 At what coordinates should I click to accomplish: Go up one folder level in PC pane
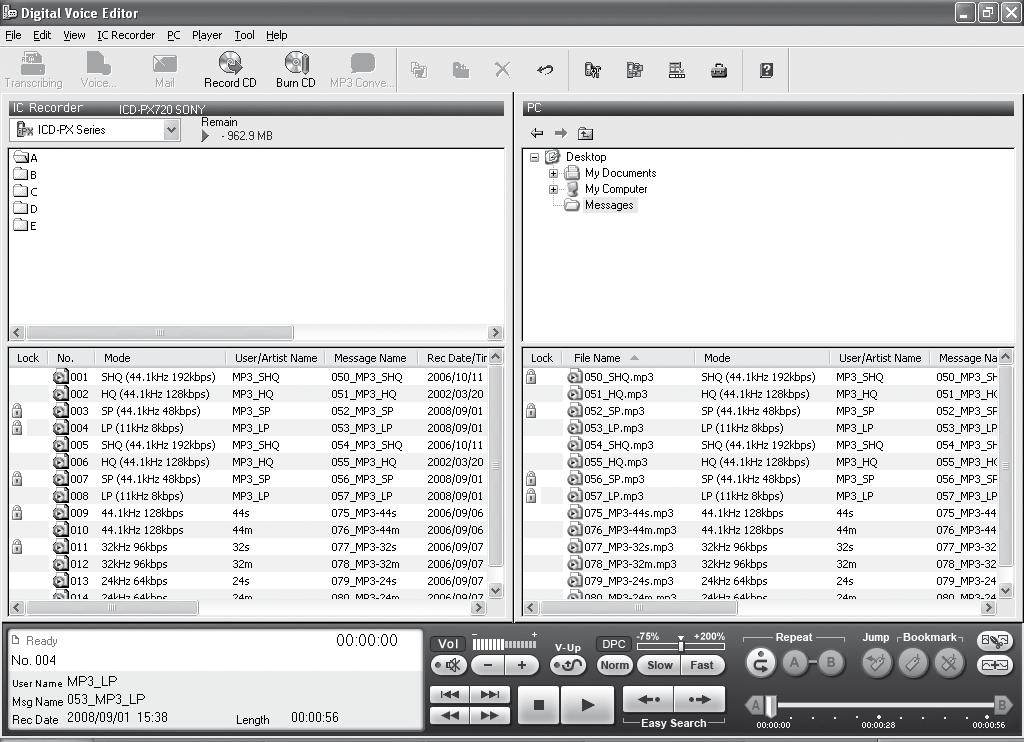(x=585, y=133)
